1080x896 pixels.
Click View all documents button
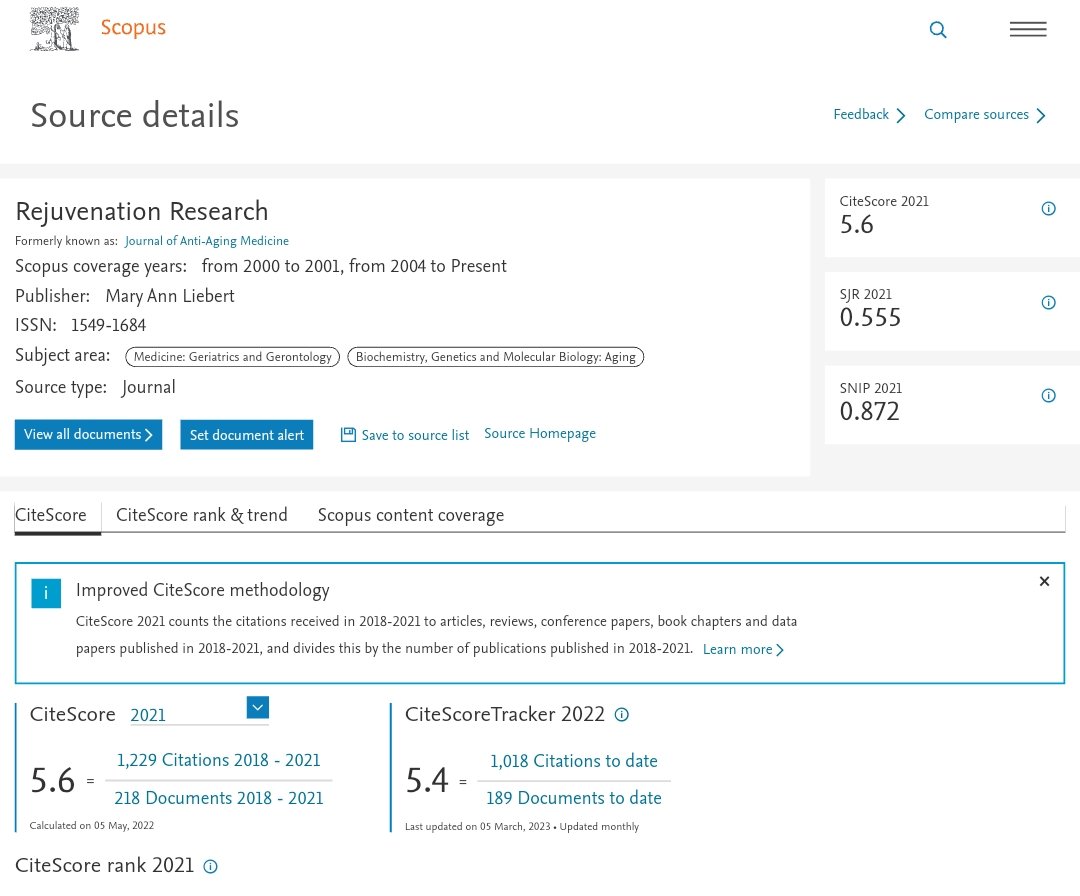tap(88, 435)
